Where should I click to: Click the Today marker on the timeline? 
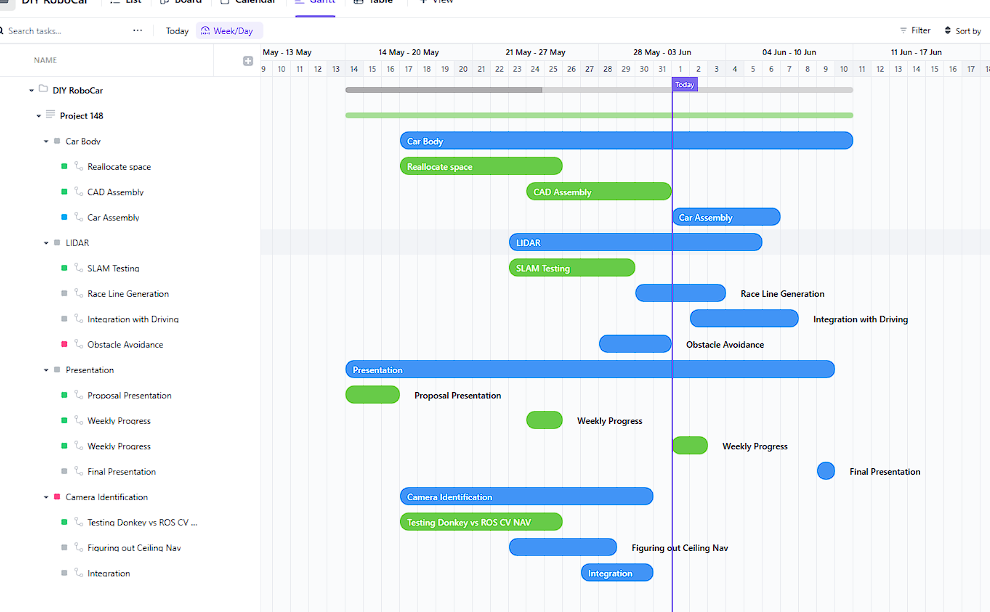684,85
